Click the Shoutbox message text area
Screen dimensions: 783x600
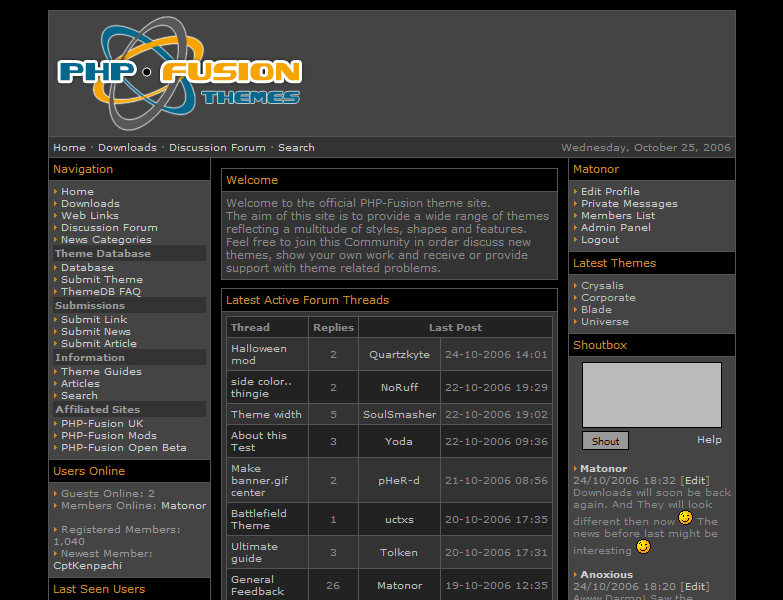[652, 395]
